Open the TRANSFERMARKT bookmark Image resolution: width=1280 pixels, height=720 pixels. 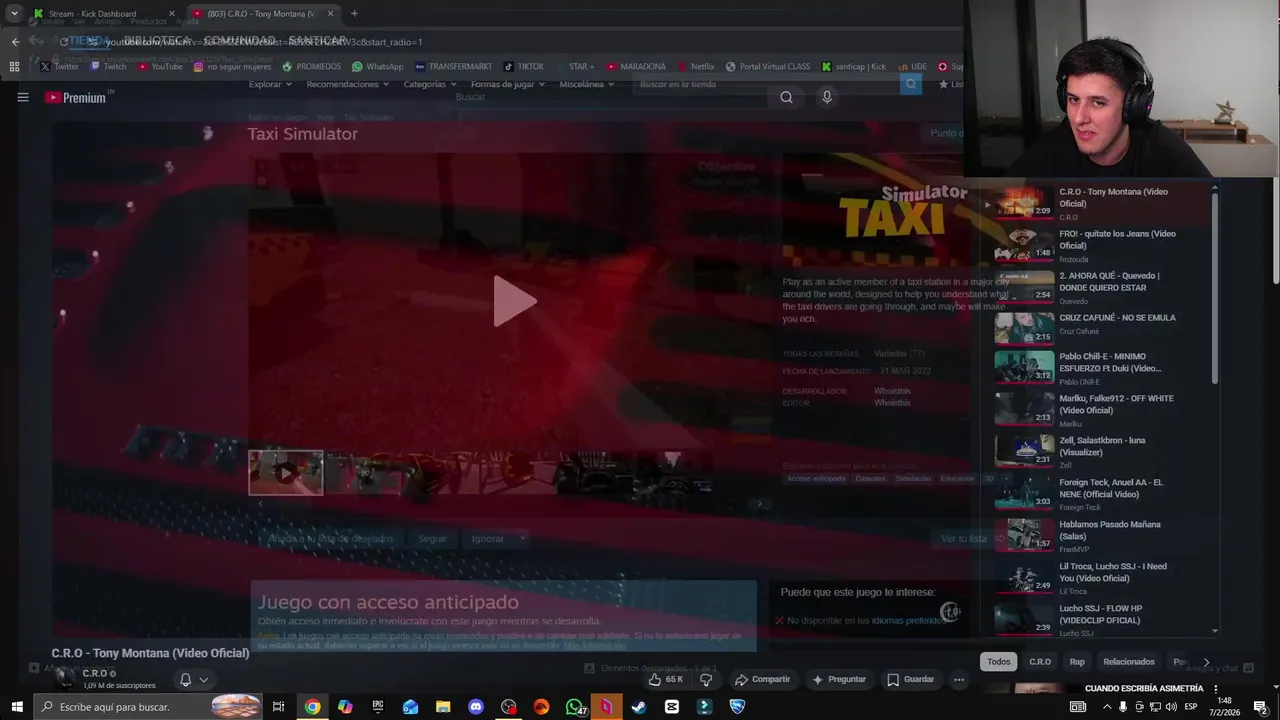click(453, 67)
